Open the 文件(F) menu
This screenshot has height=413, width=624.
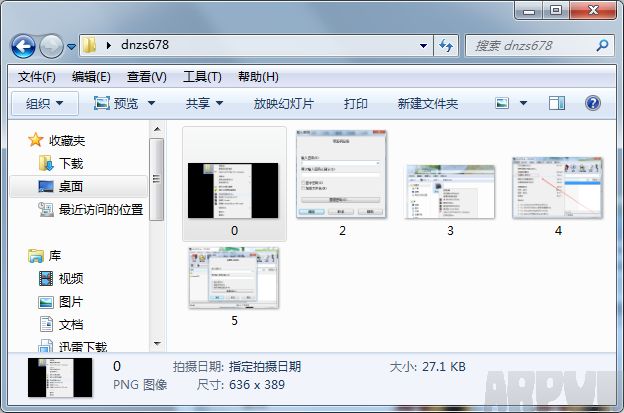[x=37, y=76]
